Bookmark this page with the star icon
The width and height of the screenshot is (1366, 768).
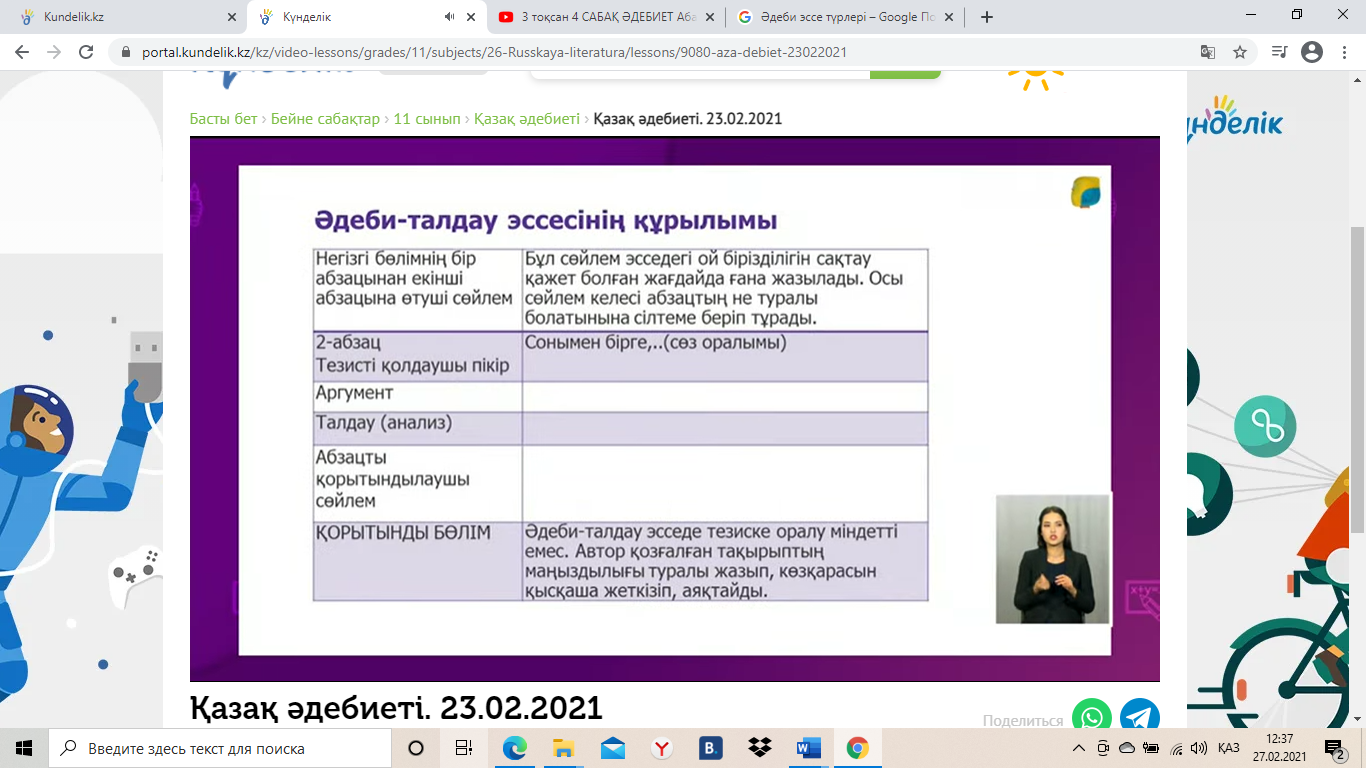pos(1240,52)
